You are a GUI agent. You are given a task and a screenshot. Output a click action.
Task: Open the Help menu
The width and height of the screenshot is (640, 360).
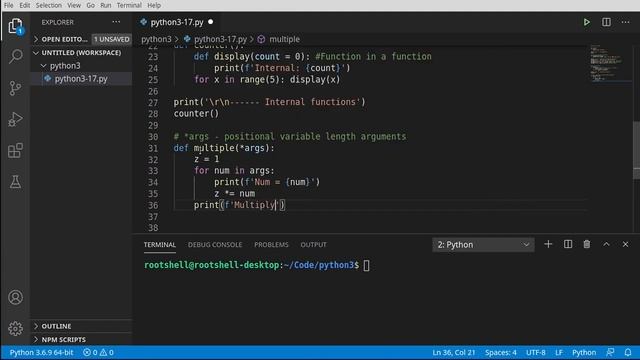click(x=154, y=5)
